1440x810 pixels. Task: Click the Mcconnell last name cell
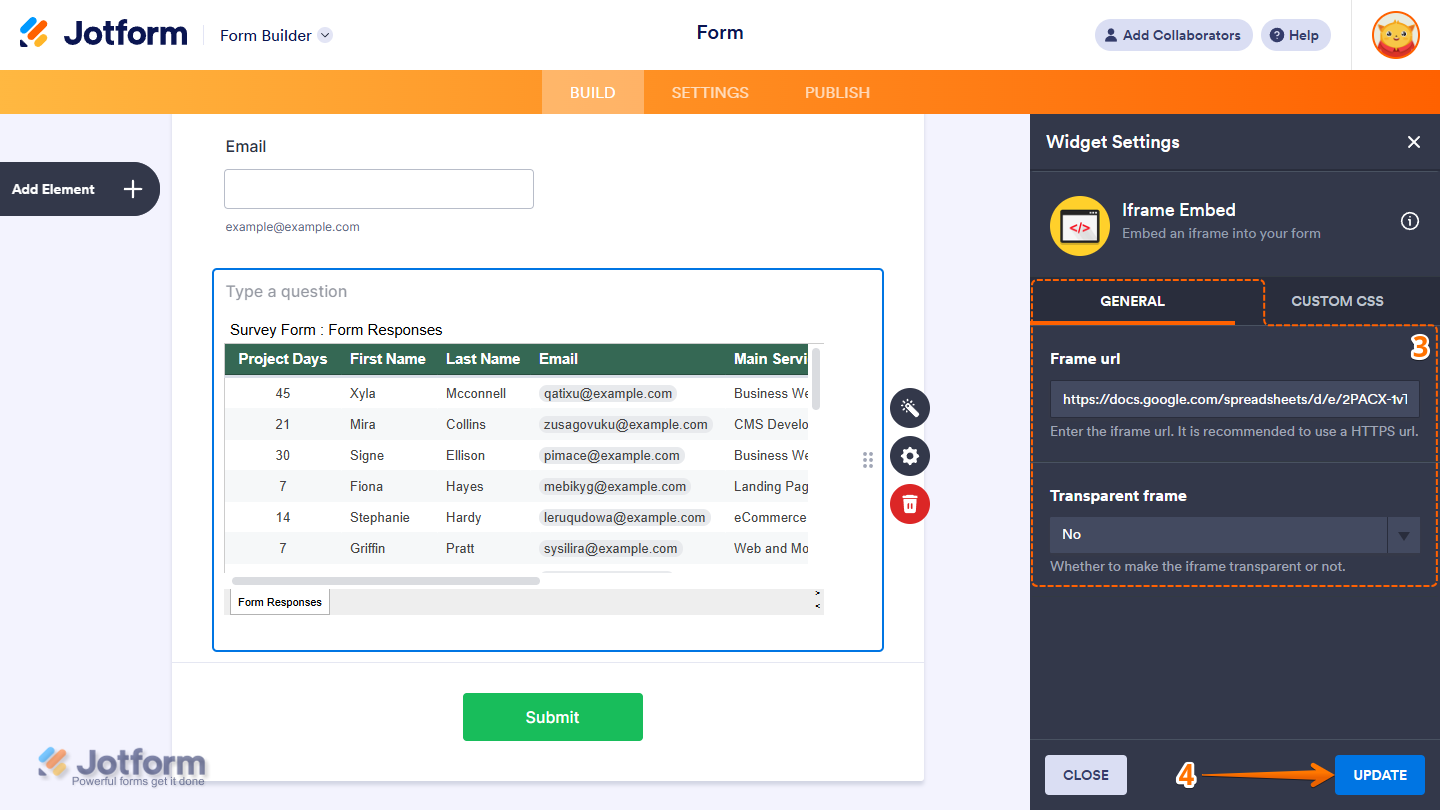tap(476, 394)
